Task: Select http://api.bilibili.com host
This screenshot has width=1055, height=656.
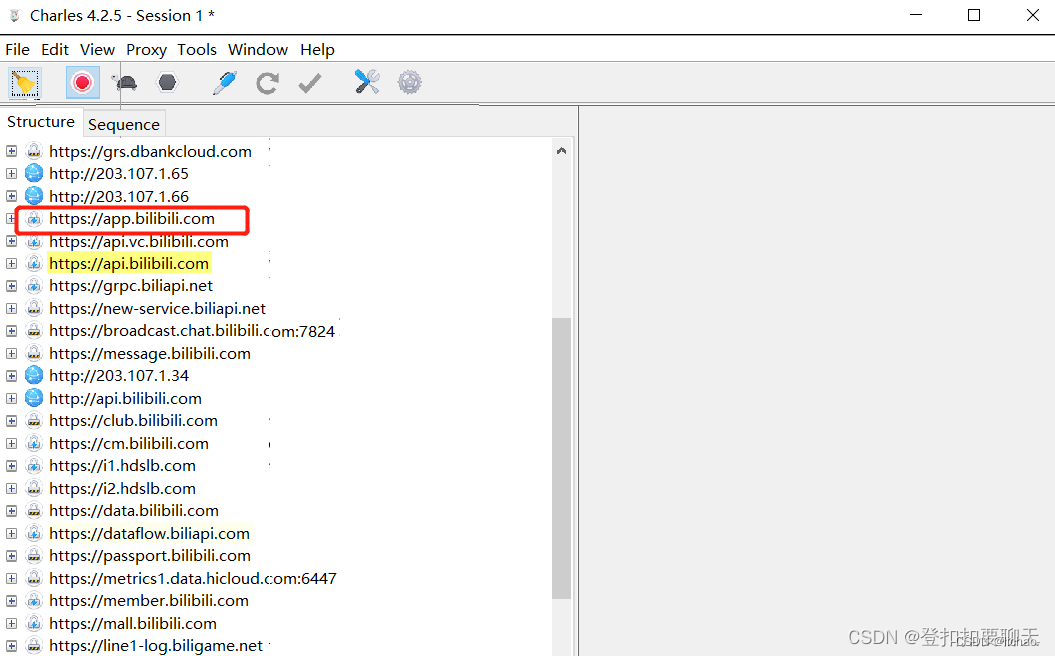Action: (x=125, y=398)
